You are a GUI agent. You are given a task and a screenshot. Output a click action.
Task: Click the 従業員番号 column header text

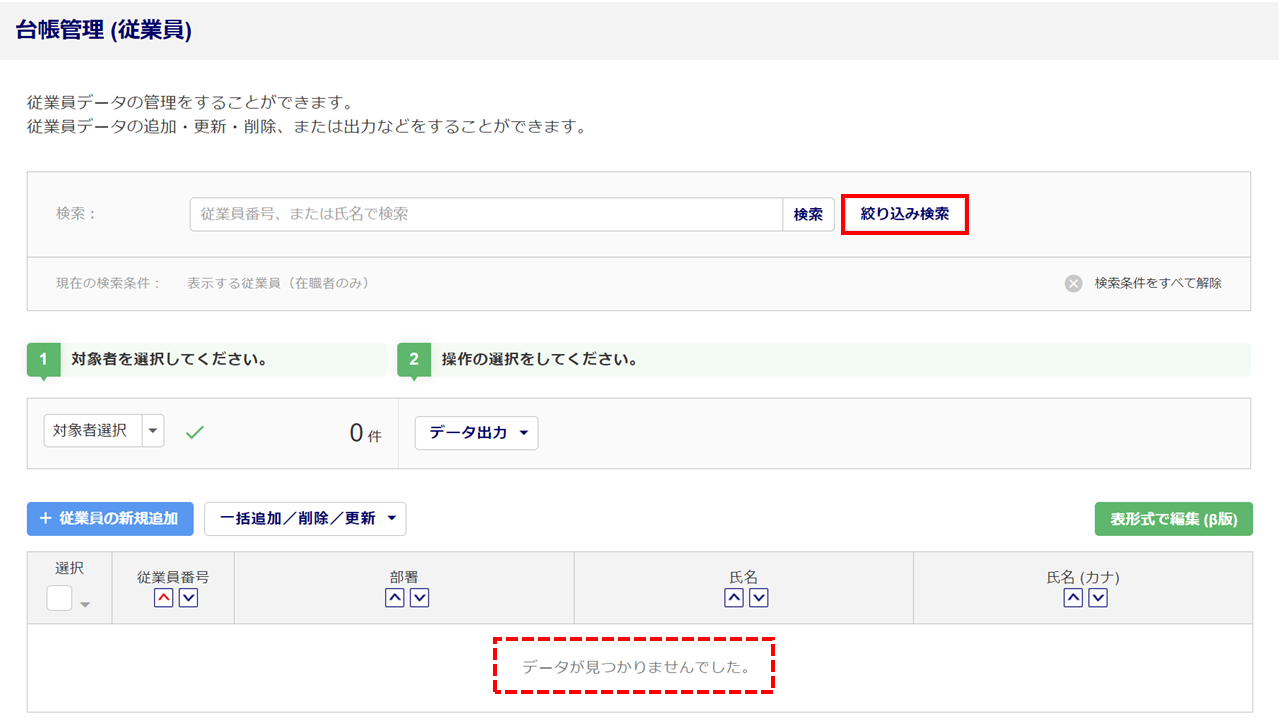click(x=173, y=577)
